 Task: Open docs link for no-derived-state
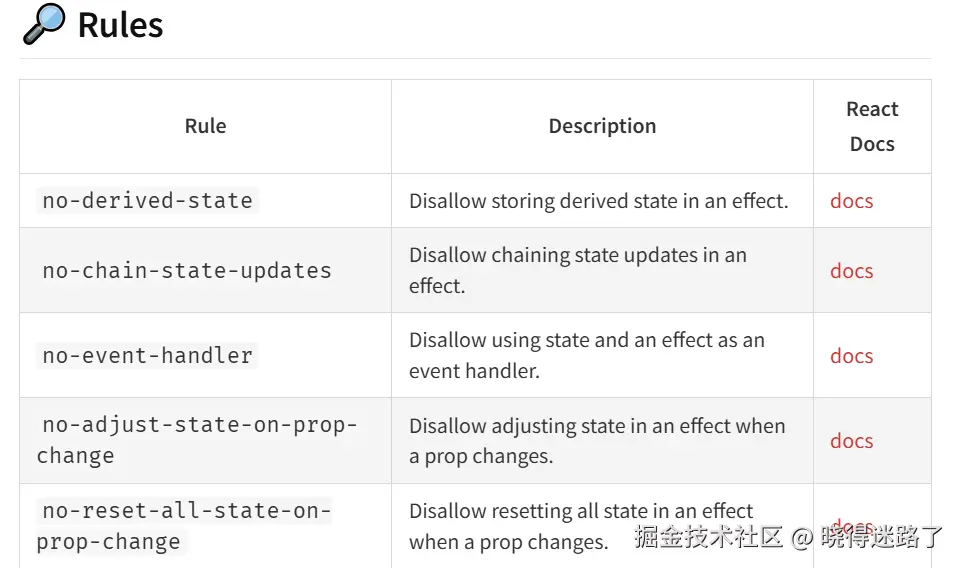[x=851, y=201]
